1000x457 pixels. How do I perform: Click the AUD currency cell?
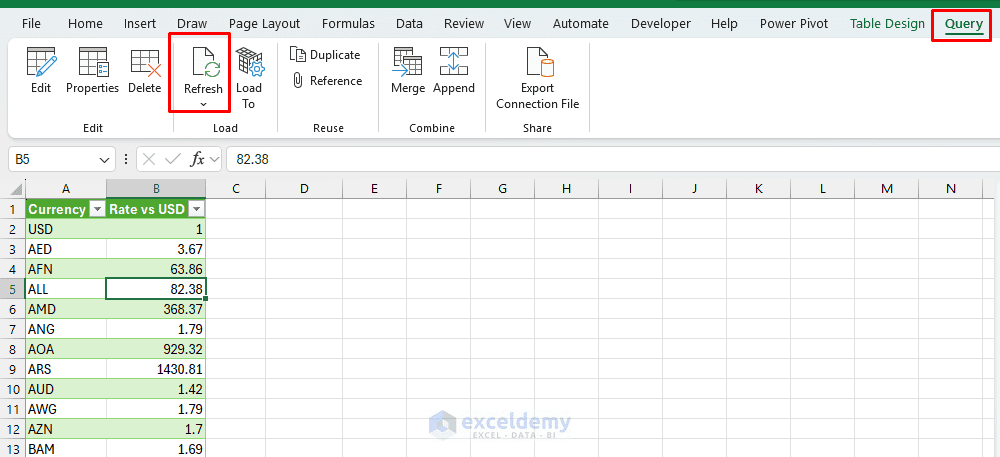point(66,389)
